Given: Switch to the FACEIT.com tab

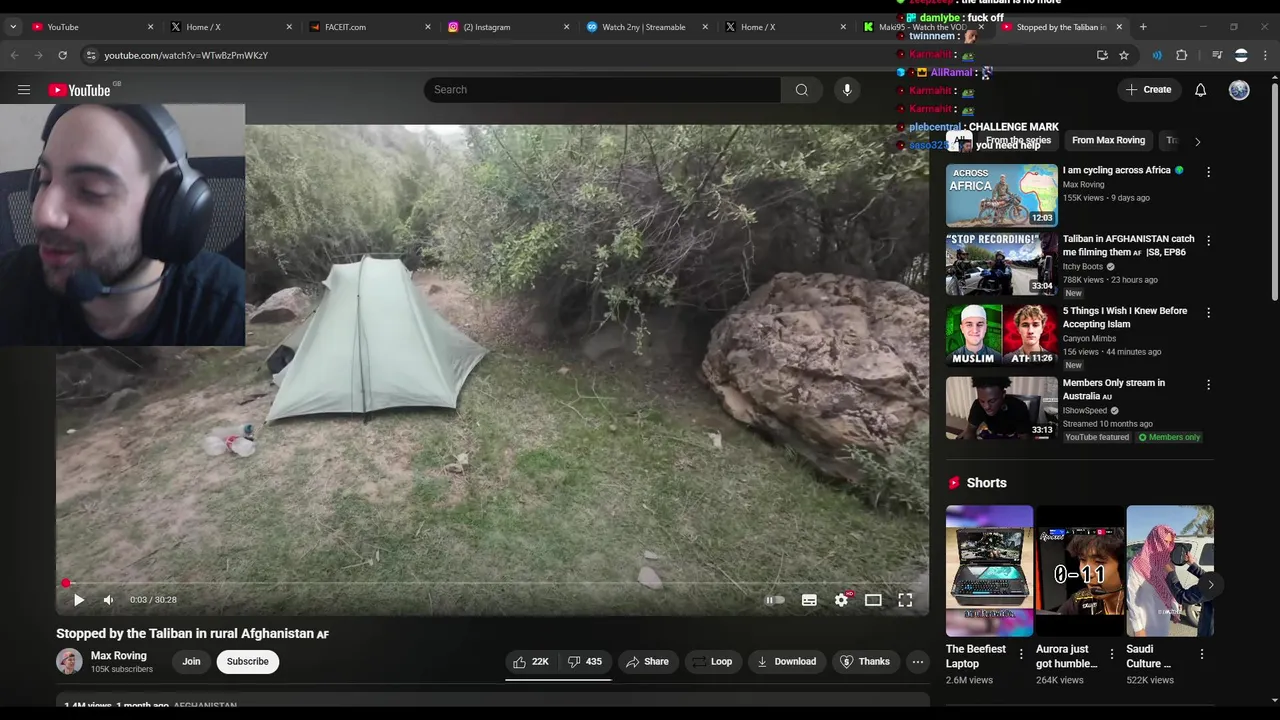Looking at the screenshot, I should click(x=368, y=27).
